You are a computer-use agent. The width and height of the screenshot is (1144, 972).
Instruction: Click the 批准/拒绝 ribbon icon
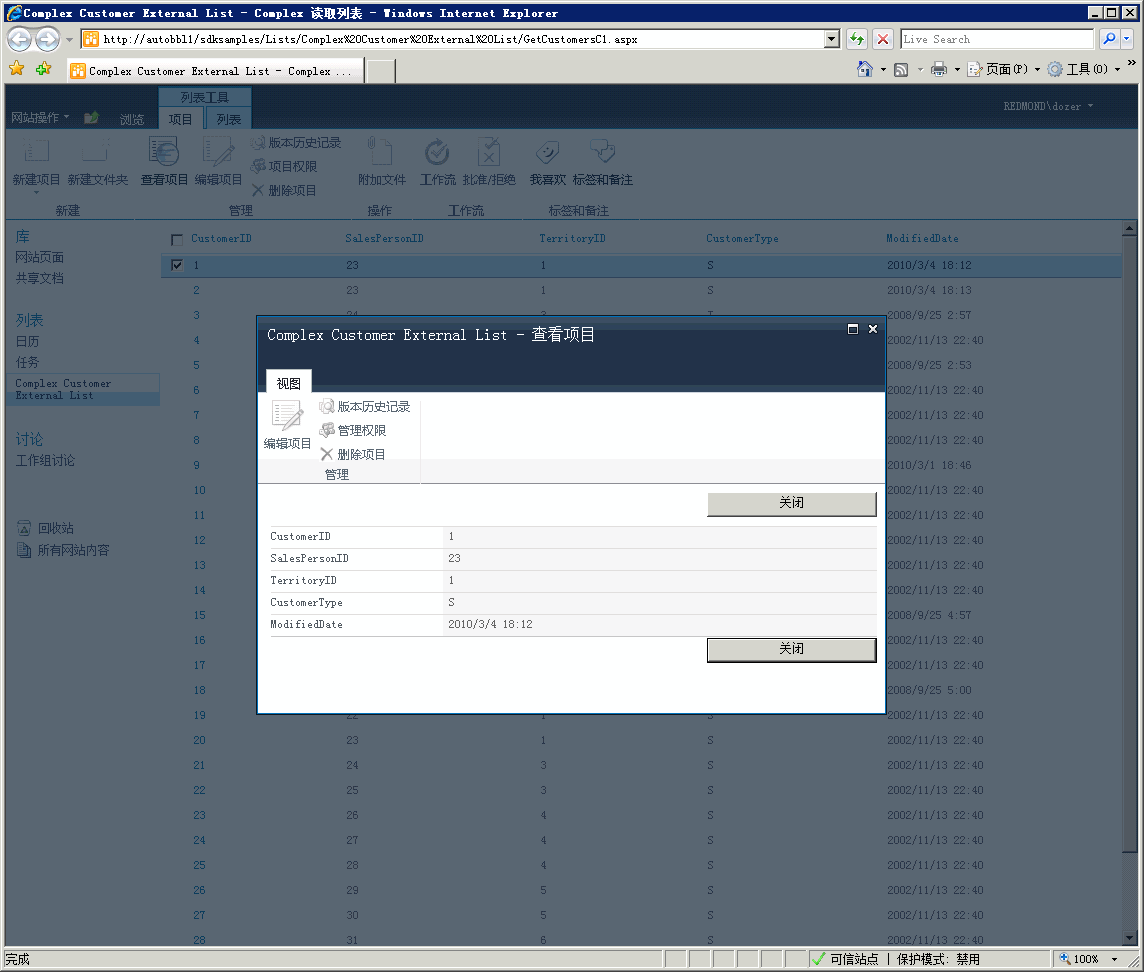click(489, 152)
